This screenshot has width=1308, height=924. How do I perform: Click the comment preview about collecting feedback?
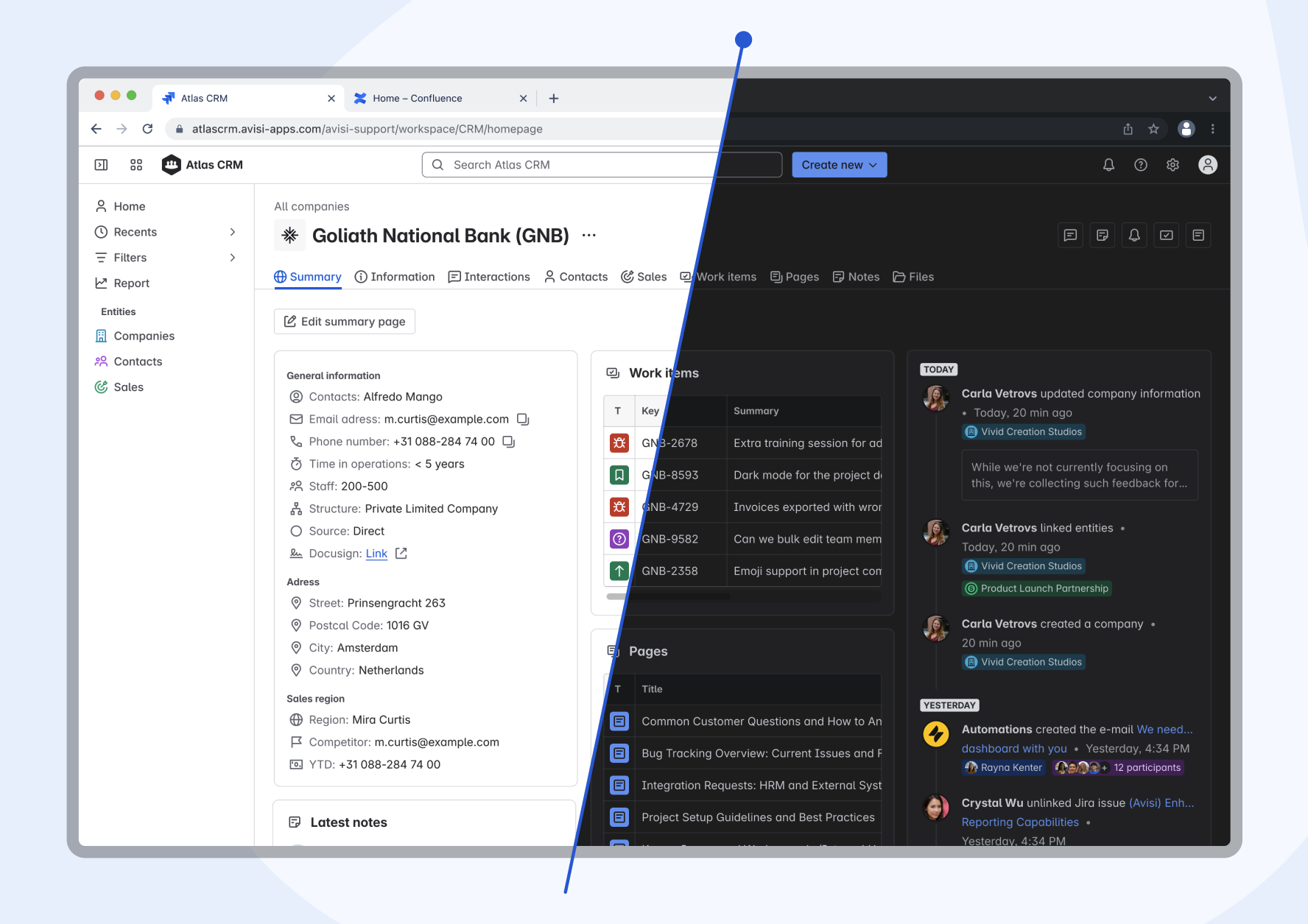[1080, 476]
